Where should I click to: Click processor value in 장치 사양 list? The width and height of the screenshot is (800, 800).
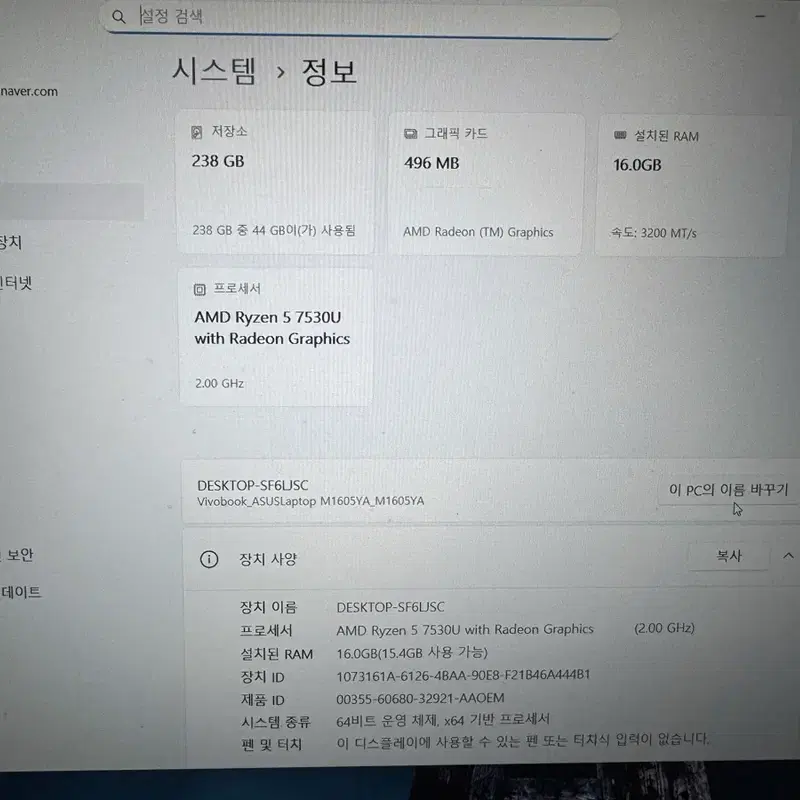[465, 630]
